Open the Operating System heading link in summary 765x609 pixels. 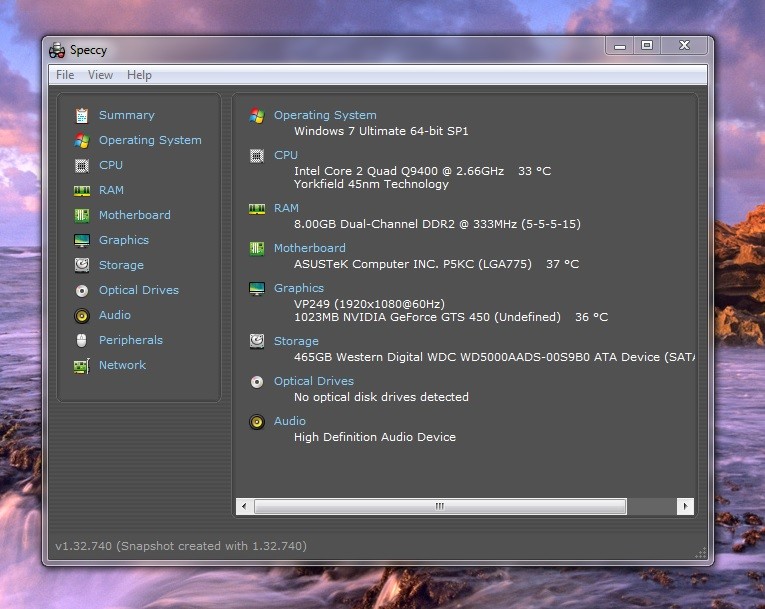(x=325, y=115)
